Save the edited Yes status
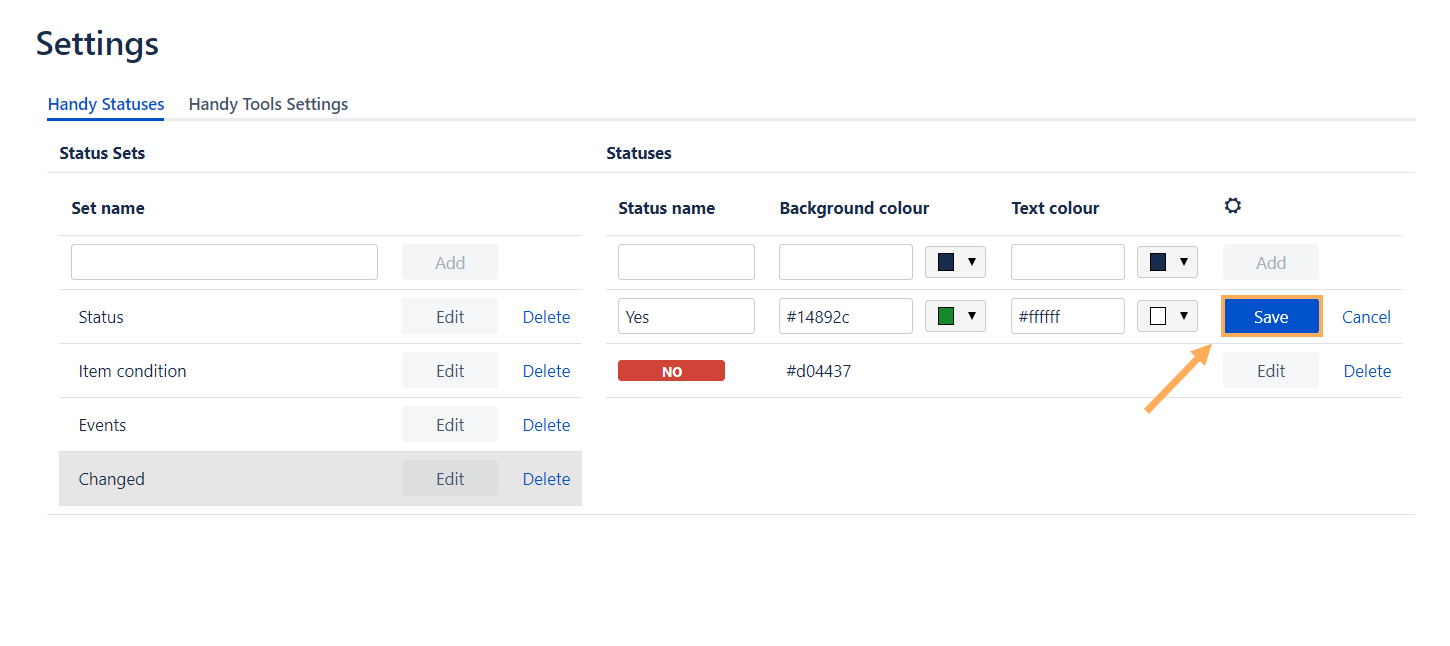The width and height of the screenshot is (1450, 646). (x=1271, y=317)
